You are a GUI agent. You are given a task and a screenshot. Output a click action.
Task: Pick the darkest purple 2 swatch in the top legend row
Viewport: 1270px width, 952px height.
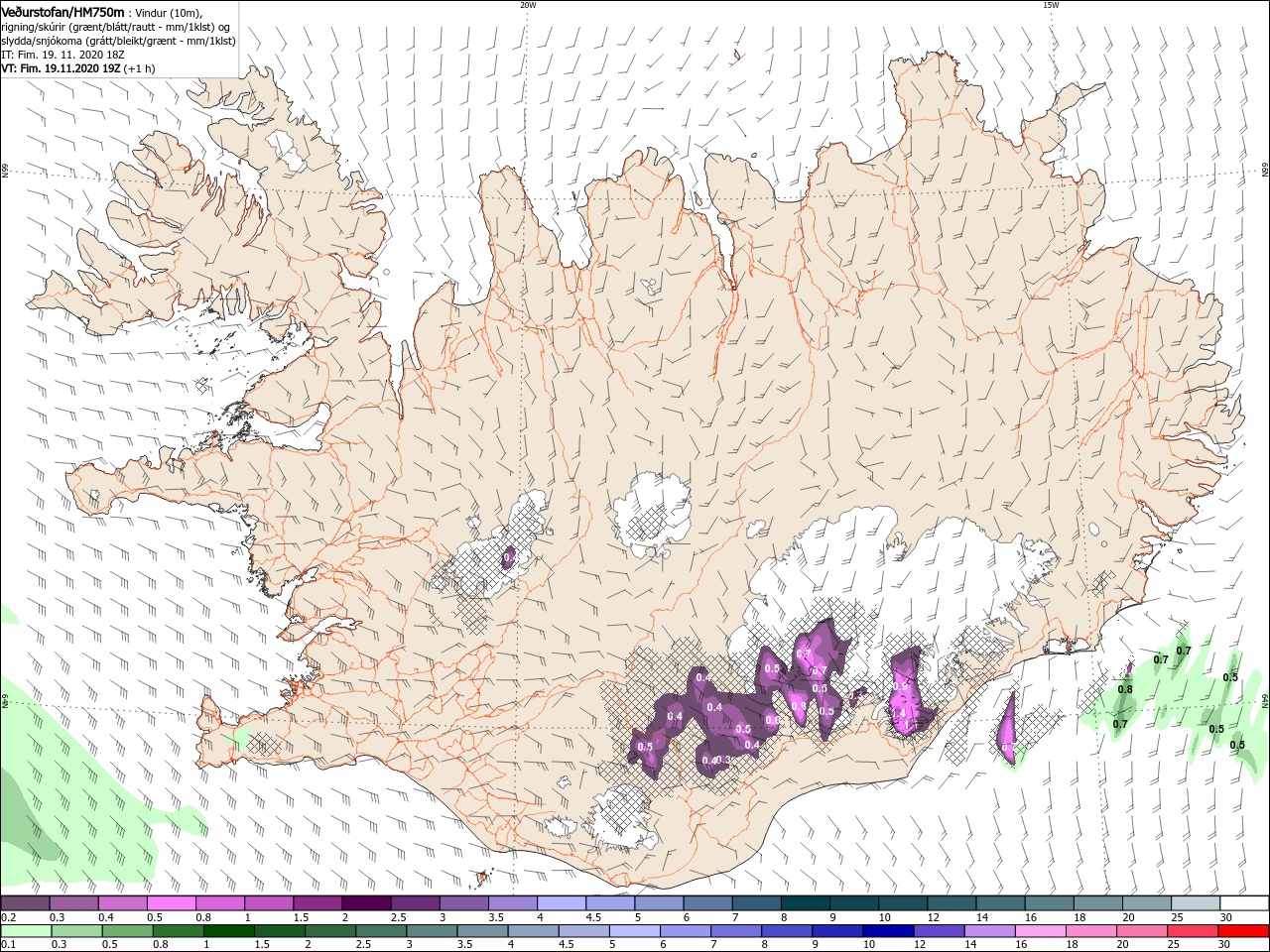[365, 903]
